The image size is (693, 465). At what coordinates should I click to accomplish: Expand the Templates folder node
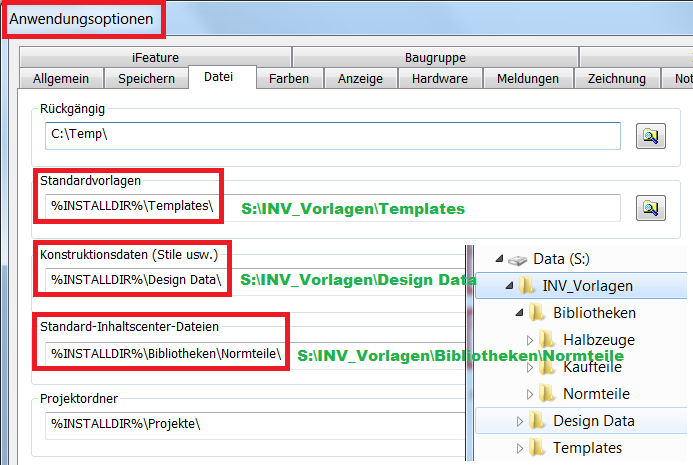(520, 448)
